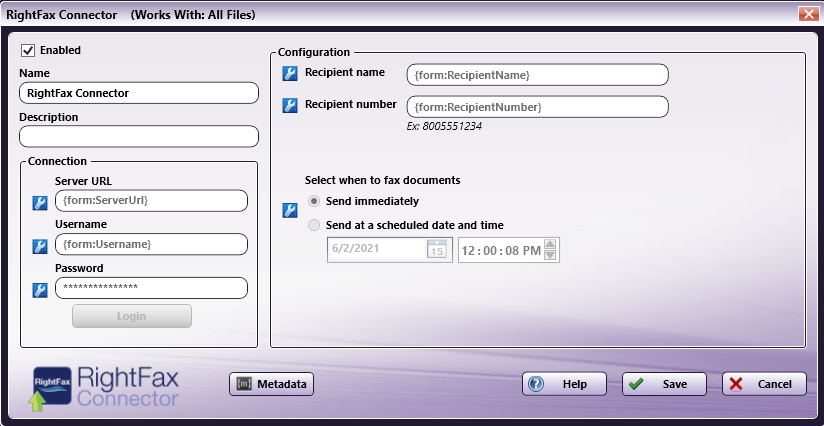The height and width of the screenshot is (426, 824).
Task: Click the Login button
Action: (132, 316)
